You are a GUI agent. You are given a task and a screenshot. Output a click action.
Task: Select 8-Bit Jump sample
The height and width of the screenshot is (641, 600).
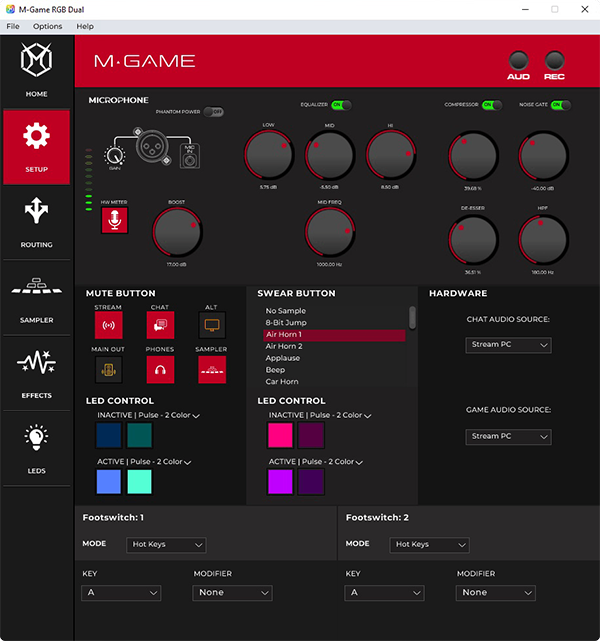pos(334,323)
